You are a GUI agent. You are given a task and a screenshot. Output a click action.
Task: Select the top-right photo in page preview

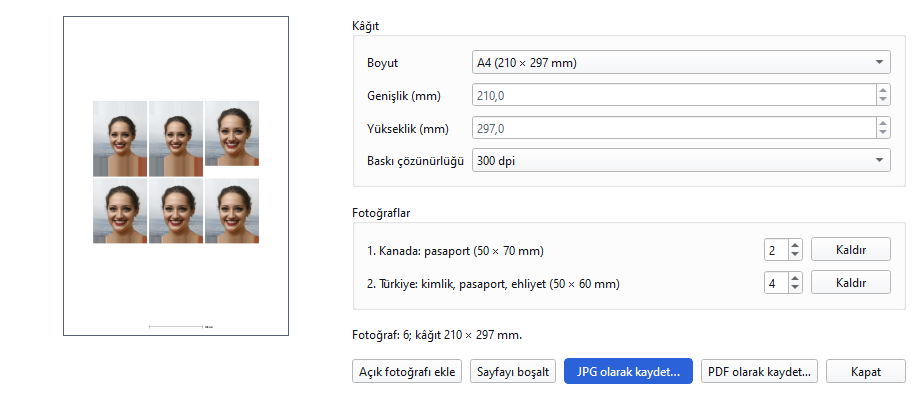232,134
